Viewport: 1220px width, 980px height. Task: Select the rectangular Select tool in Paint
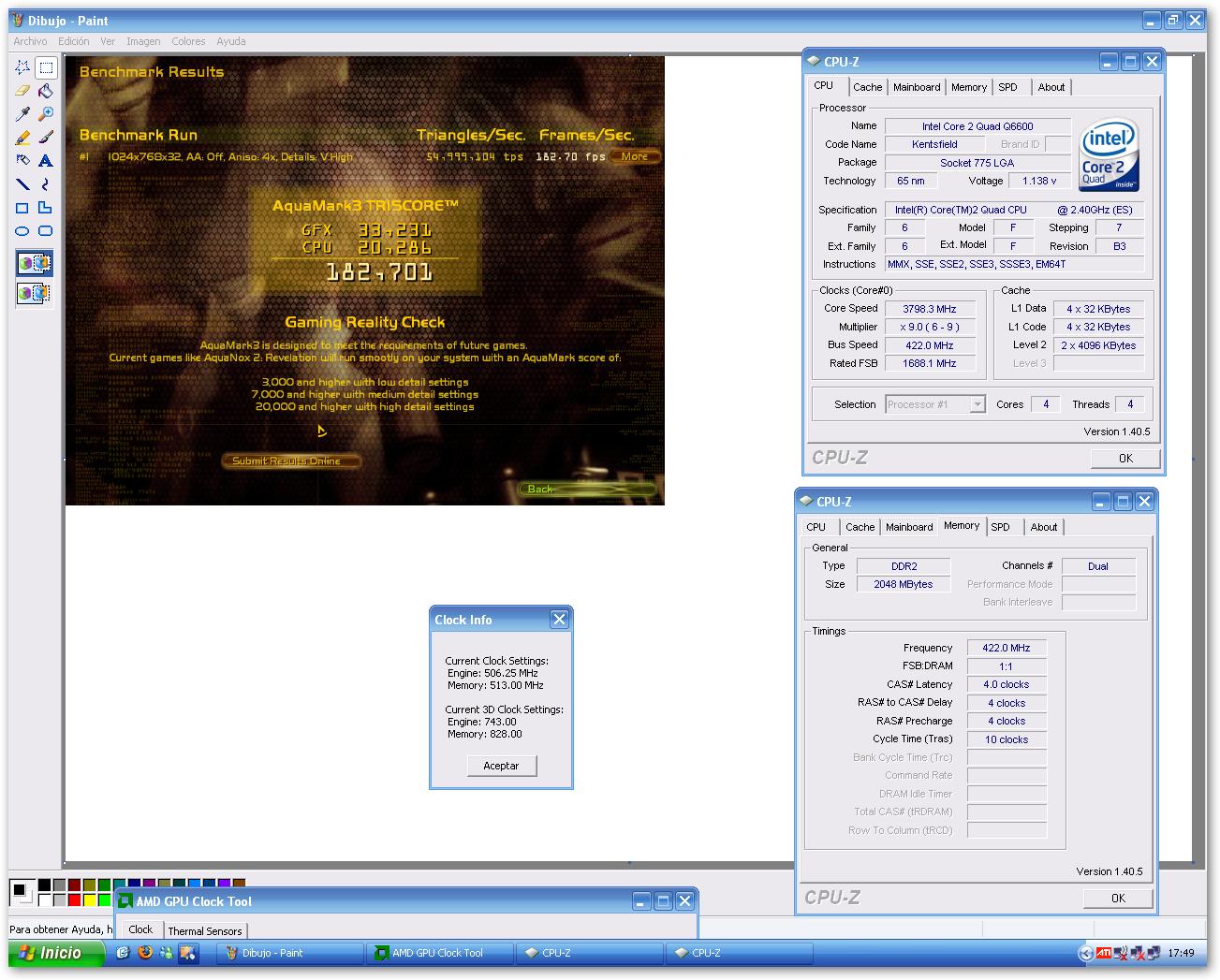click(x=46, y=67)
